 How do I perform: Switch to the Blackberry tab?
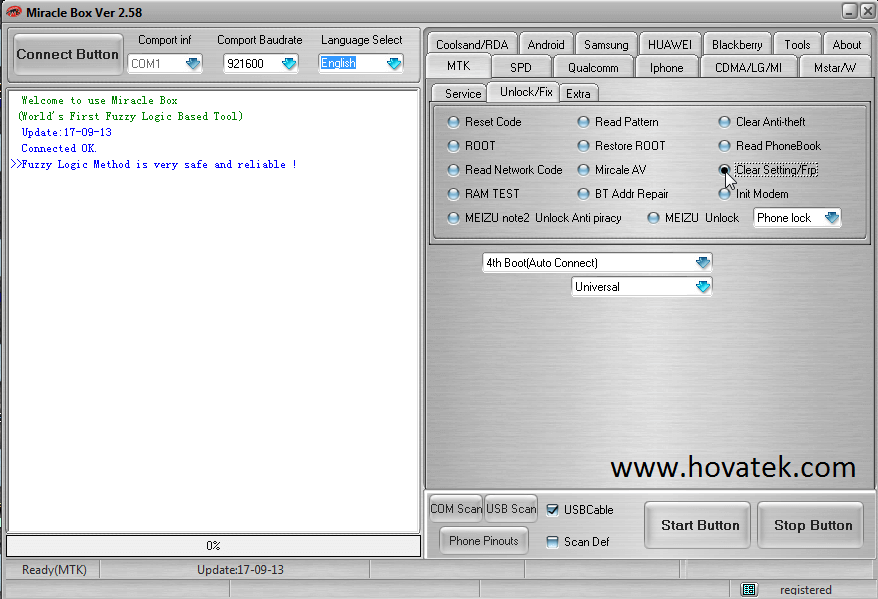click(x=737, y=45)
